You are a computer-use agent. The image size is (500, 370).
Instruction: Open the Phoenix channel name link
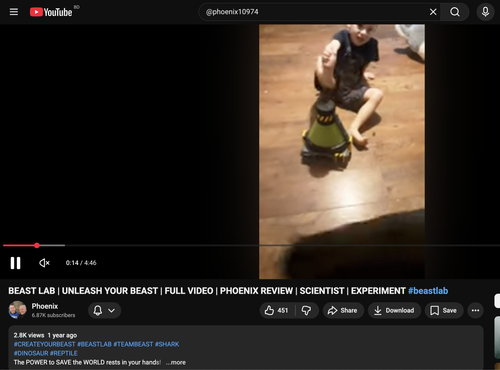pos(45,306)
